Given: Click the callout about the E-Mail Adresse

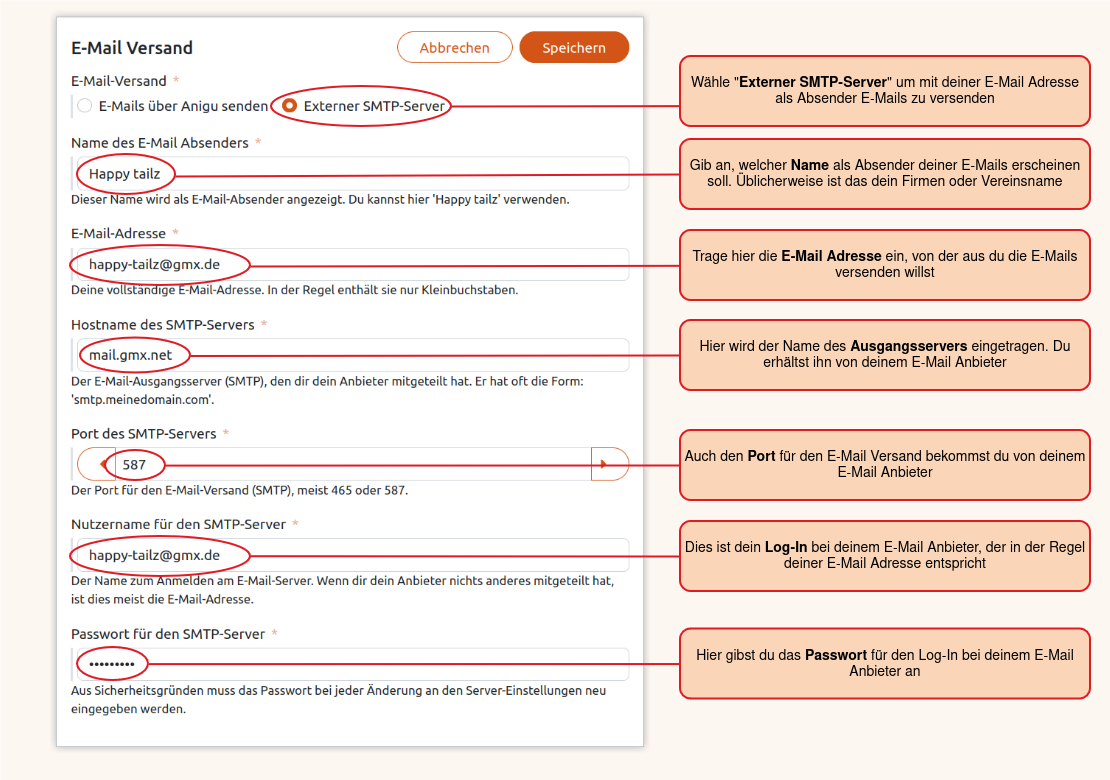Looking at the screenshot, I should coord(884,264).
